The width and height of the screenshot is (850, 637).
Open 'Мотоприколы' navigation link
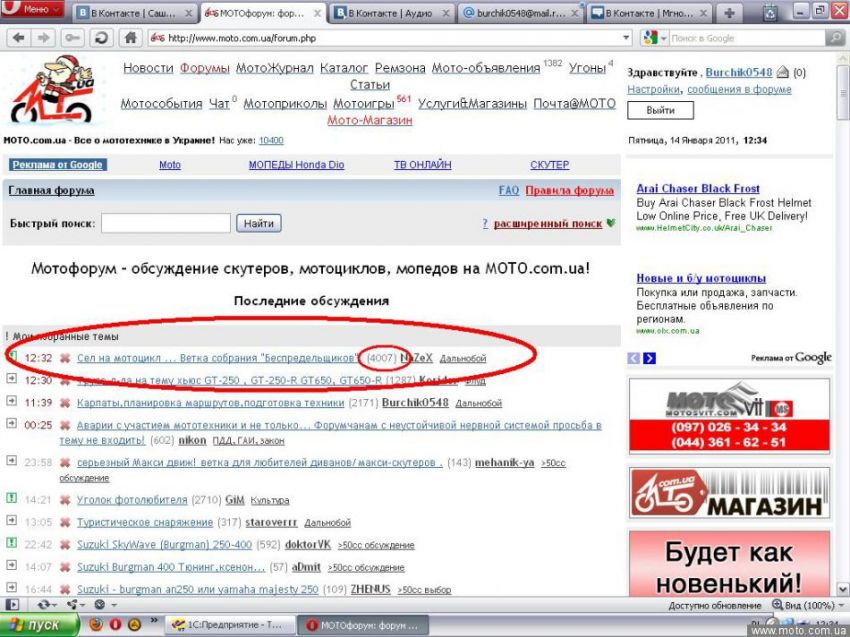[x=285, y=104]
